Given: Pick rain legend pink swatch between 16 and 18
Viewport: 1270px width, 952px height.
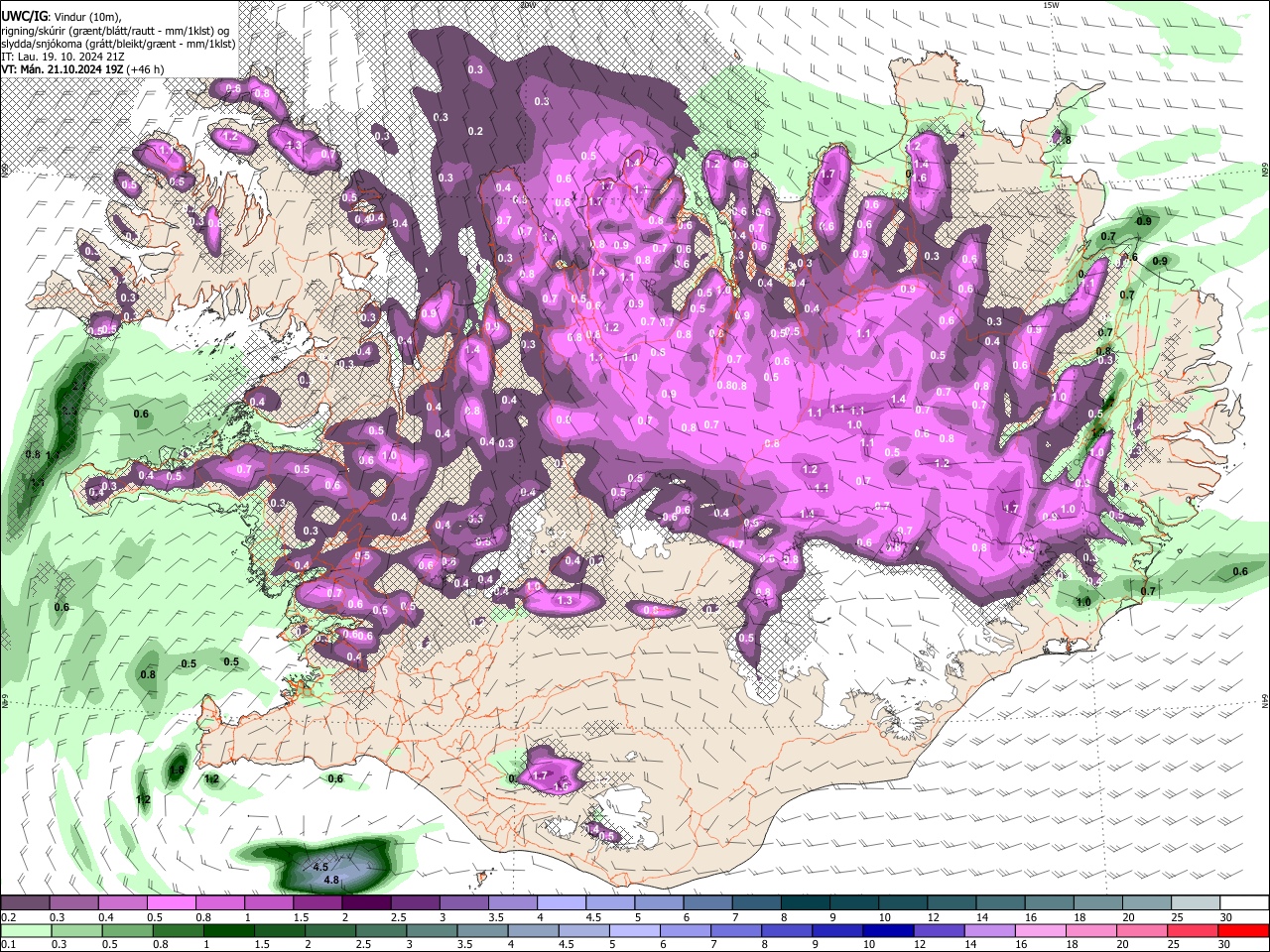Looking at the screenshot, I should pyautogui.click(x=1040, y=931).
